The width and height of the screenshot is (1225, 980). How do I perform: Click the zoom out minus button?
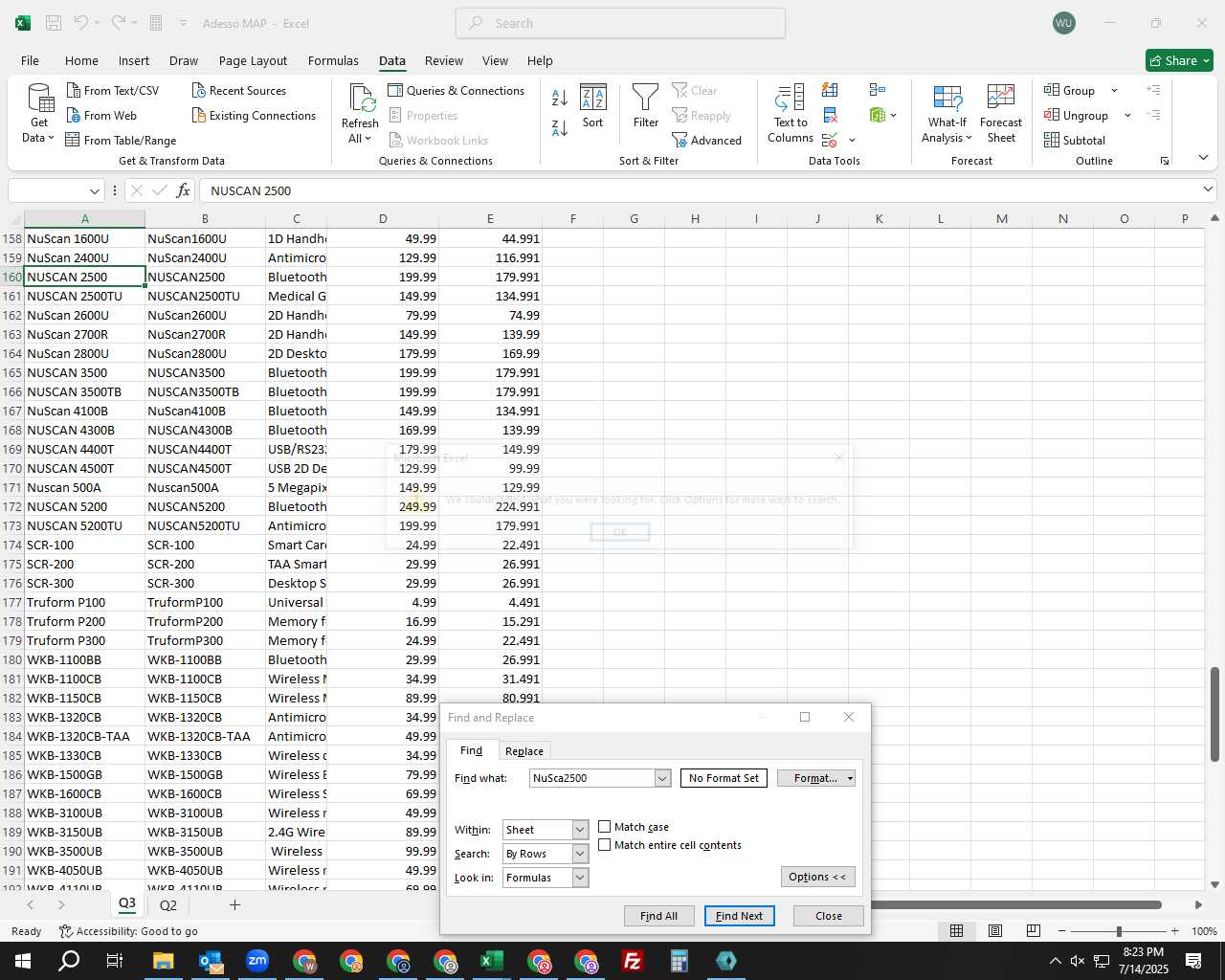point(1062,931)
